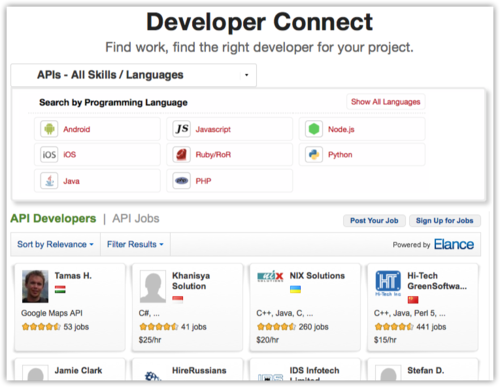Screen dimensions: 500x387
Task: Click $25/hr rate on Khanisya card
Action: (150, 340)
